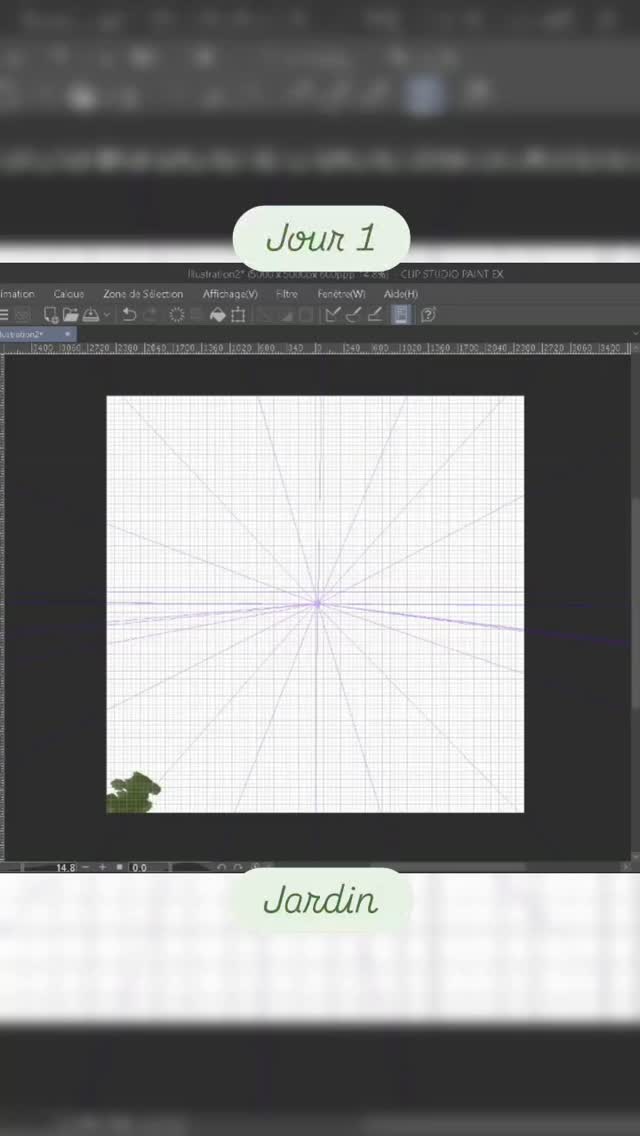Open the Affichage(V) menu

(230, 293)
